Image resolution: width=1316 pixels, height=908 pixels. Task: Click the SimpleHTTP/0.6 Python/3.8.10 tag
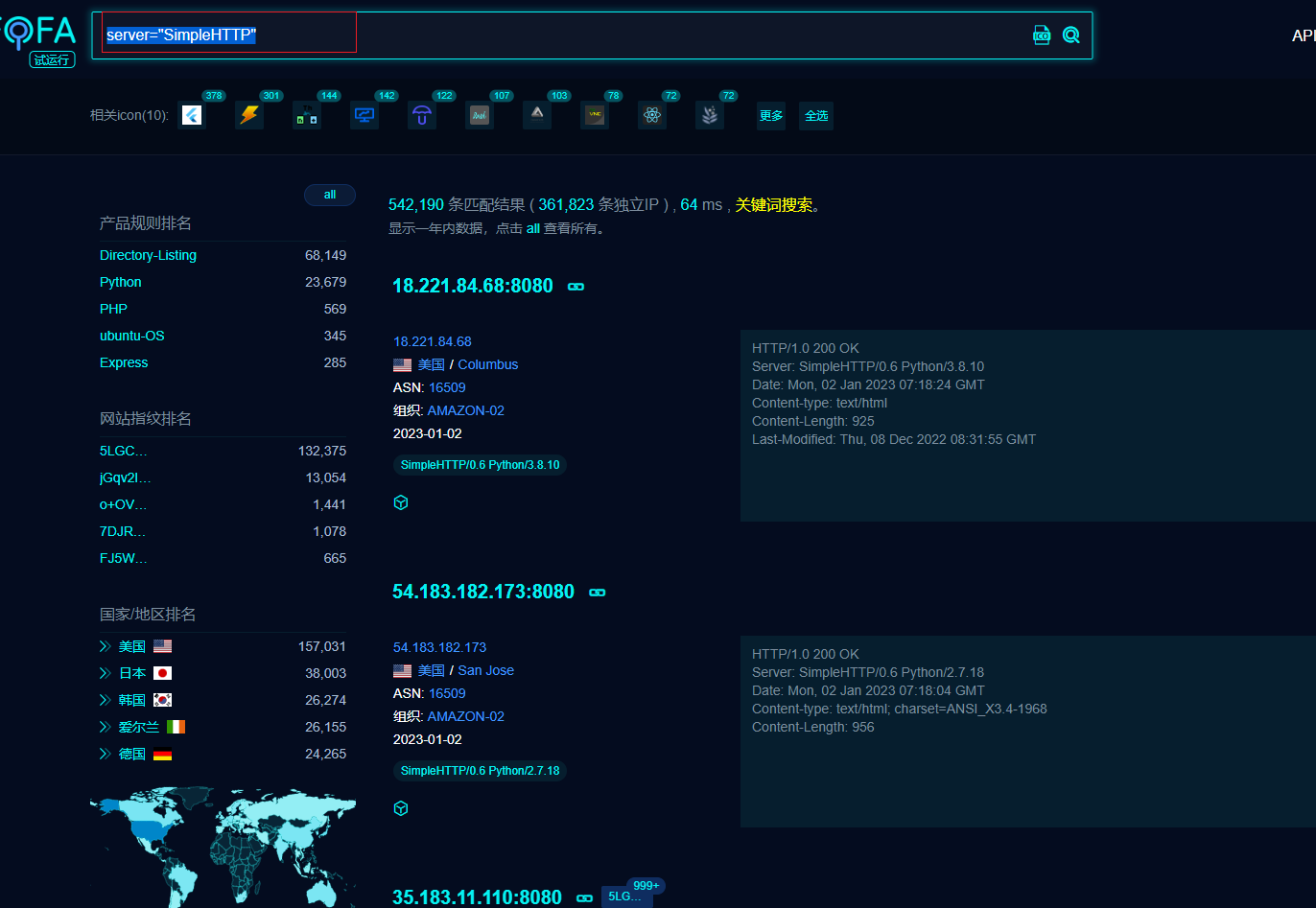point(480,465)
